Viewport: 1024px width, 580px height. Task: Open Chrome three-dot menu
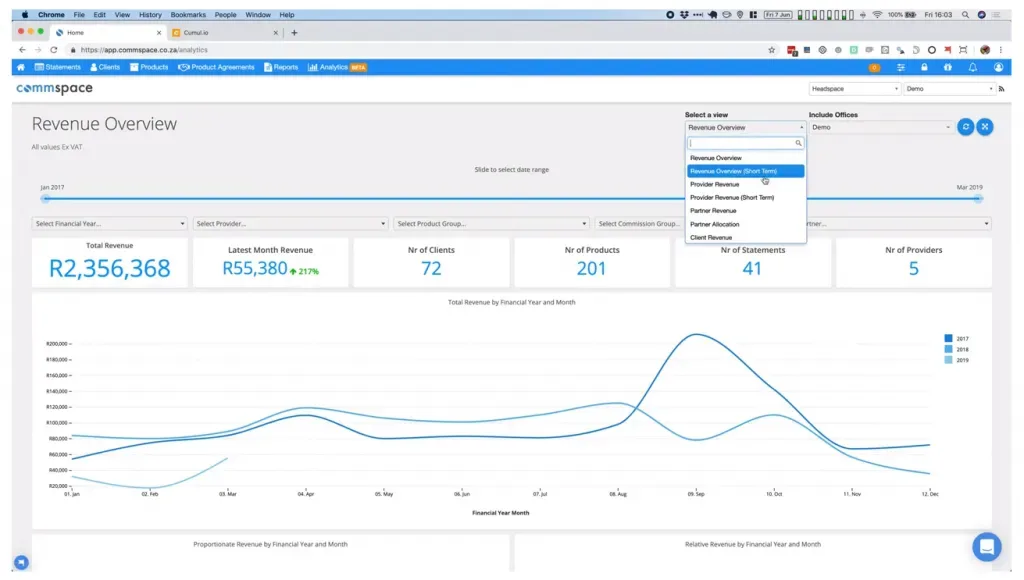(1000, 50)
